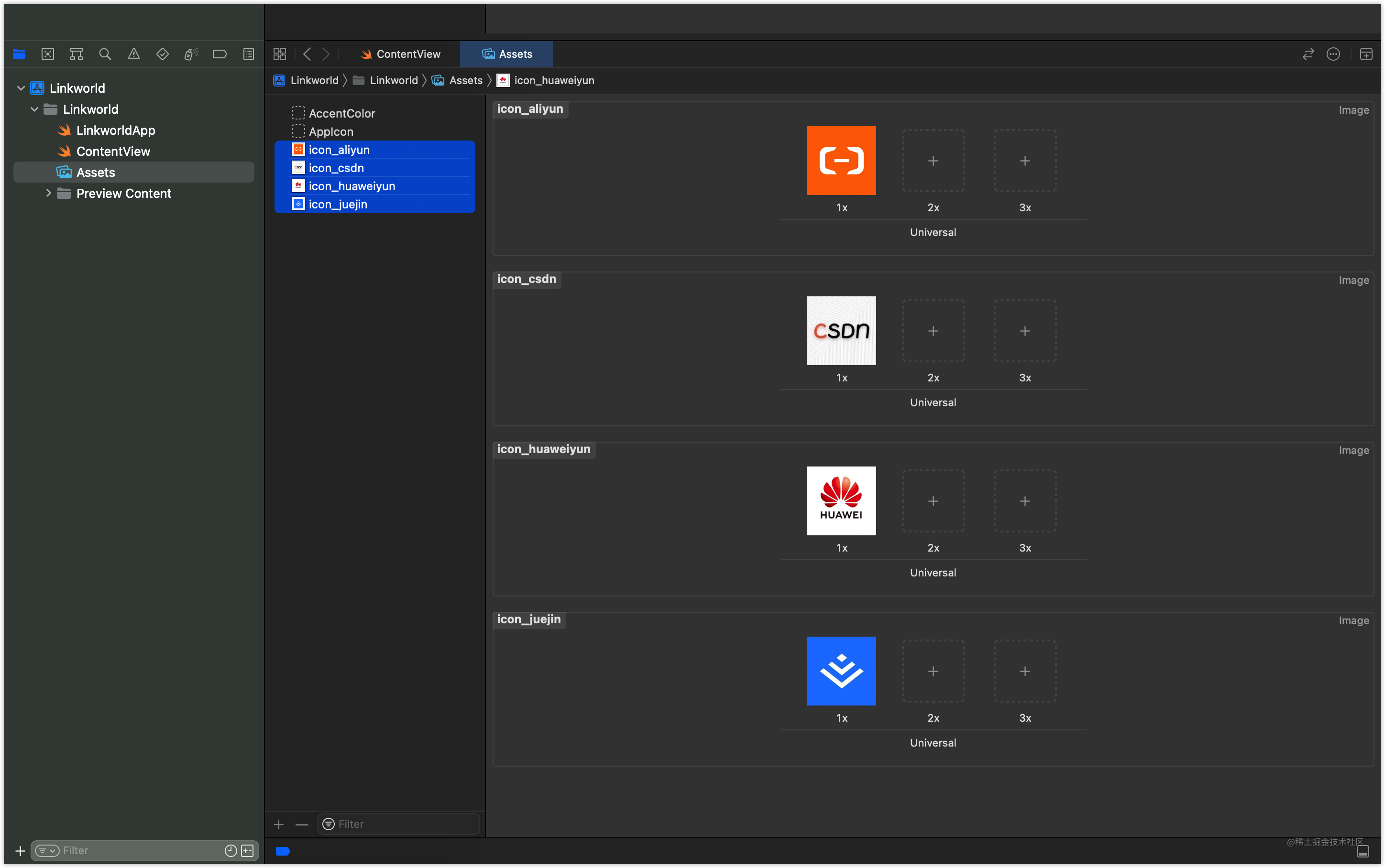The height and width of the screenshot is (868, 1385).
Task: Open the Issue navigator warning icon
Action: [134, 54]
